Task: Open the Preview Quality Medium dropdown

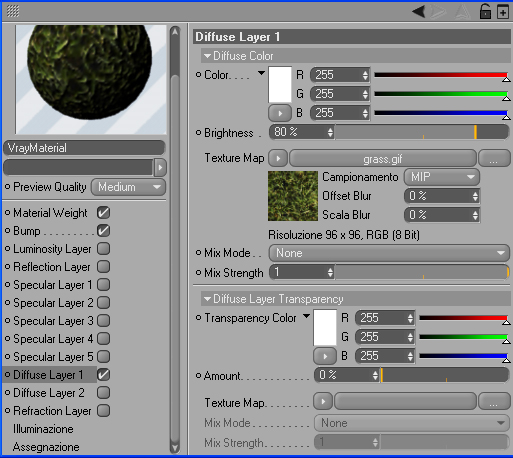Action: (128, 187)
